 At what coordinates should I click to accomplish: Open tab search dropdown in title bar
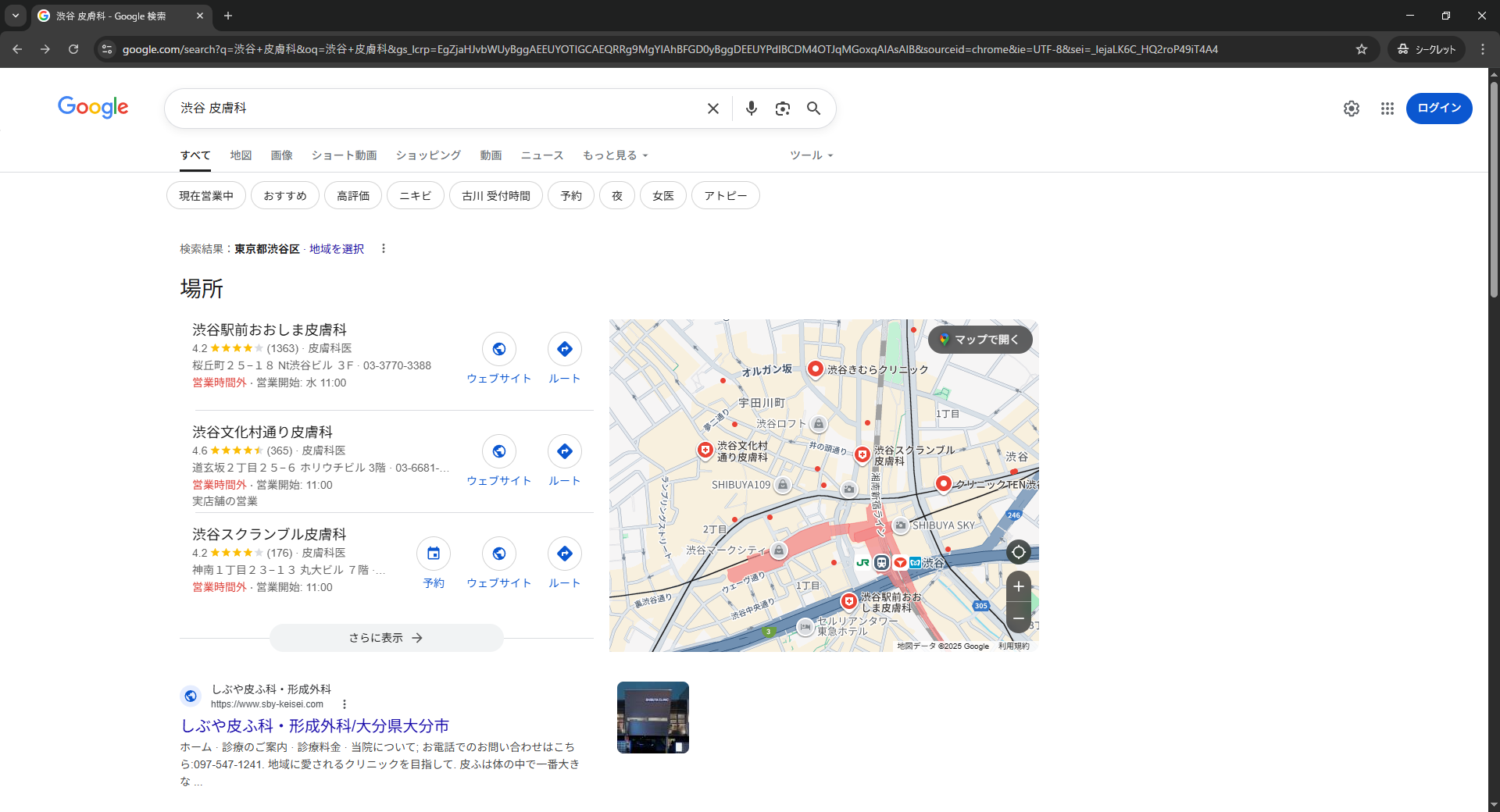[x=16, y=16]
